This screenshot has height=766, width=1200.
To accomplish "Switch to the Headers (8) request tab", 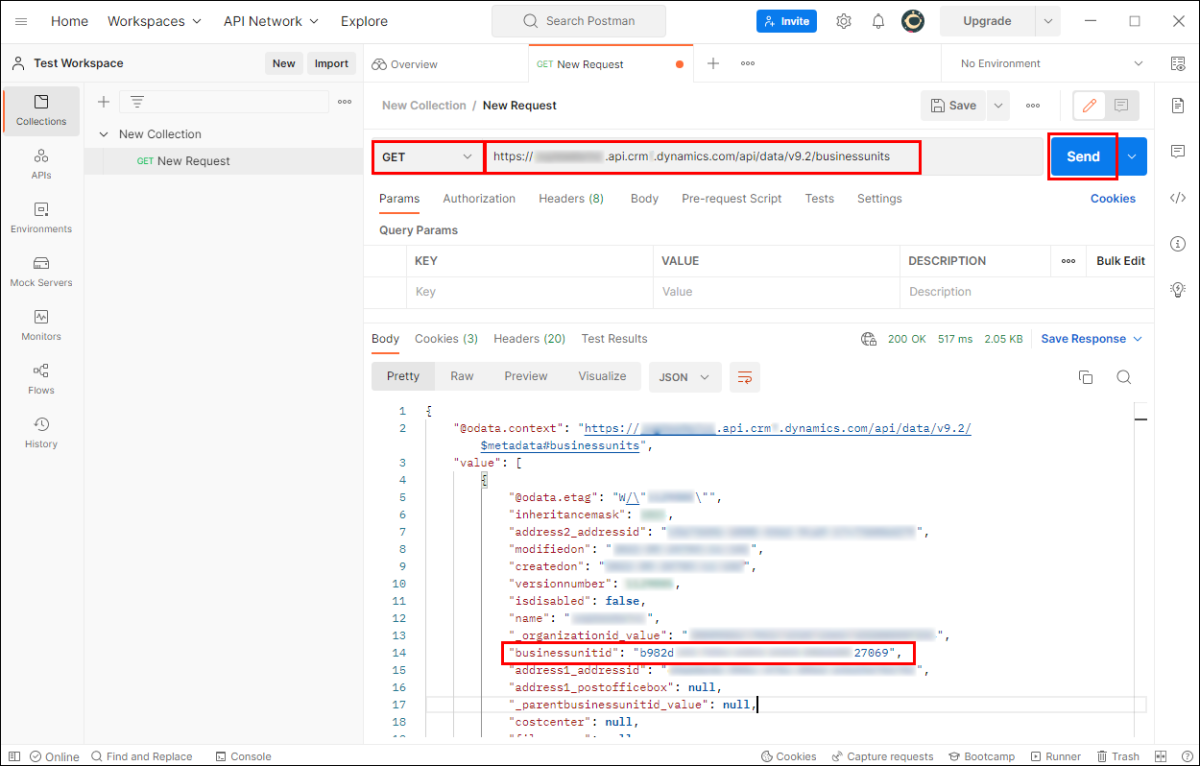I will (x=571, y=198).
